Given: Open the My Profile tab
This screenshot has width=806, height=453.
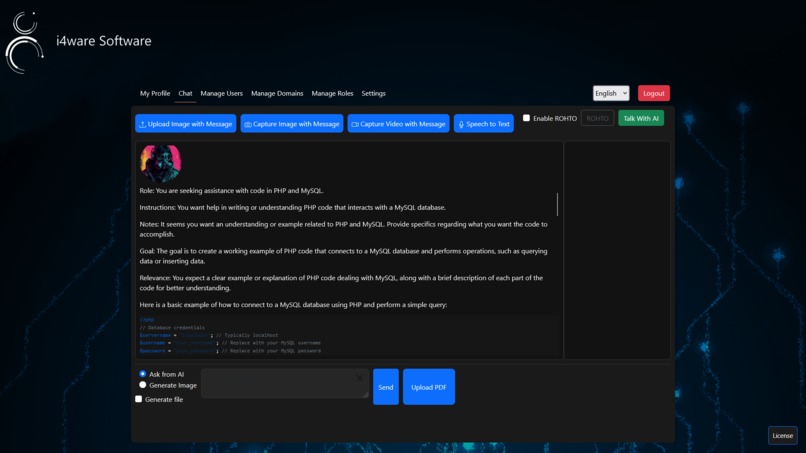Looking at the screenshot, I should [155, 94].
